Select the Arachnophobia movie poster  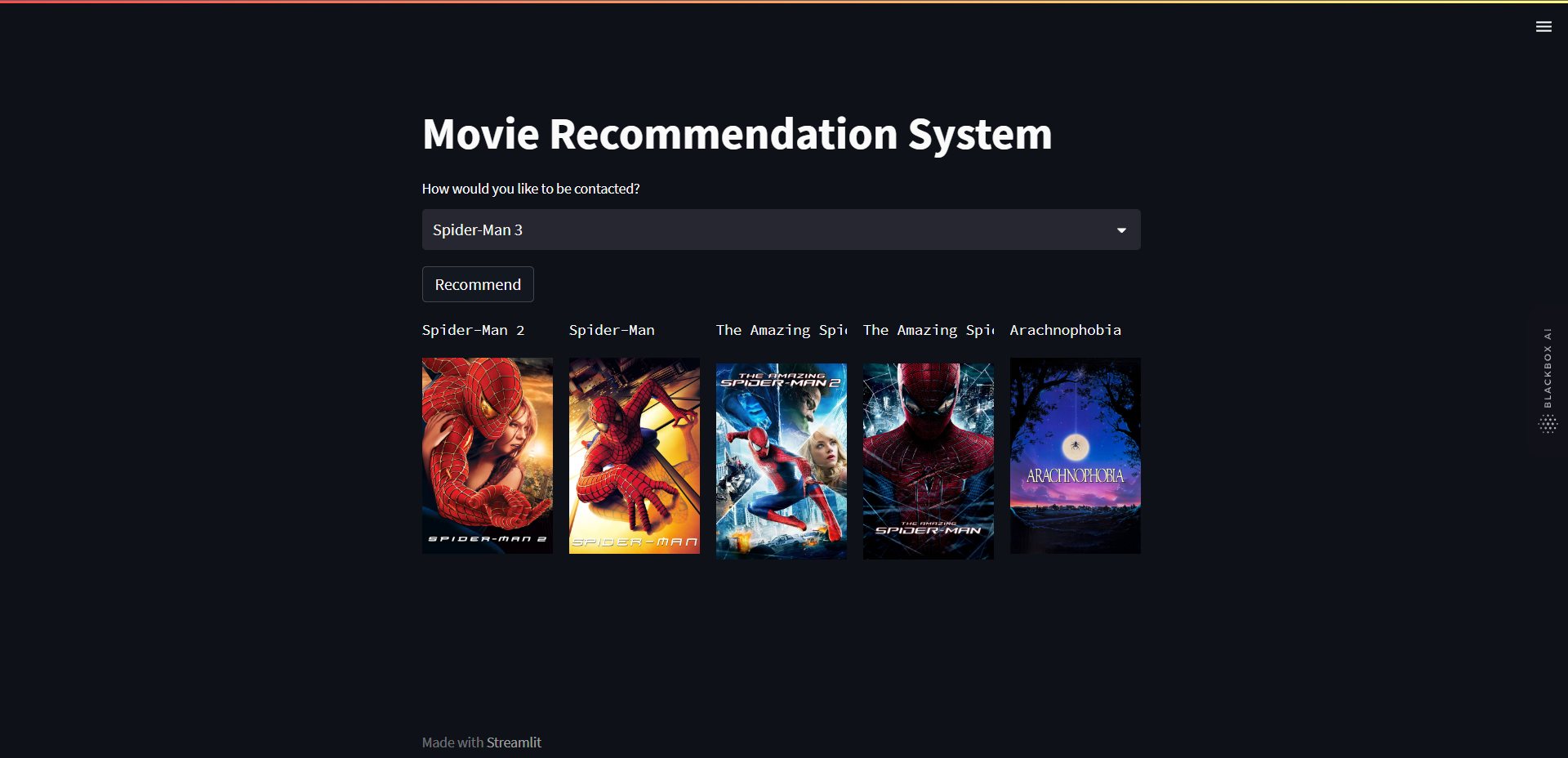click(x=1076, y=456)
